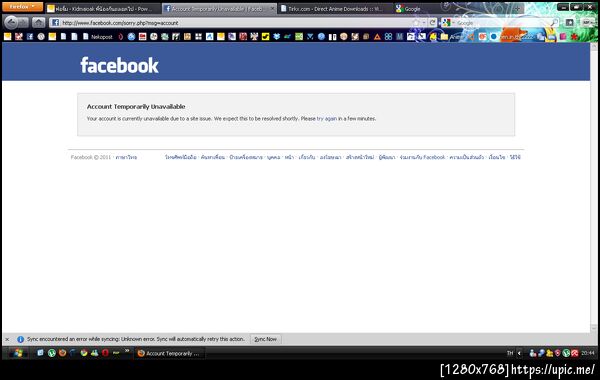Screen dimensions: 600x380
Task: Click the Facebook favicon in address bar
Action: (x=55, y=23)
